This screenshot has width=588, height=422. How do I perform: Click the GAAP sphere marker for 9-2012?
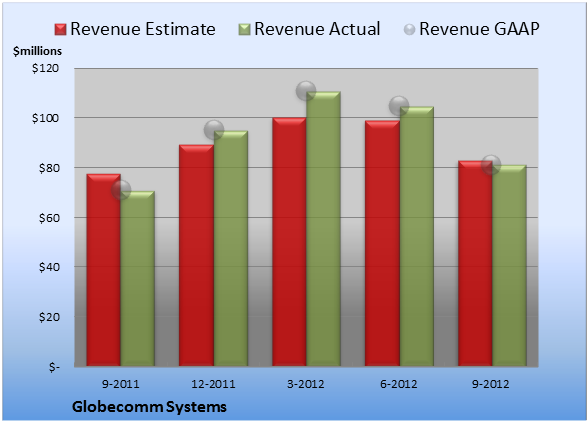[x=491, y=164]
